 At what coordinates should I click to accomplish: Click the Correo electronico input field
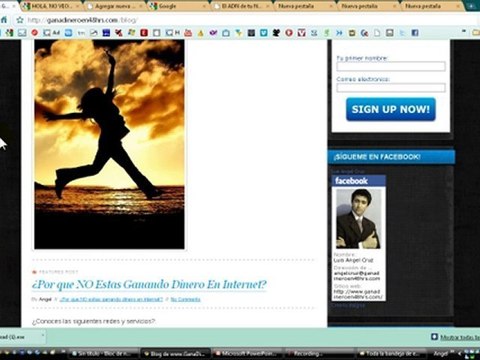point(391,88)
